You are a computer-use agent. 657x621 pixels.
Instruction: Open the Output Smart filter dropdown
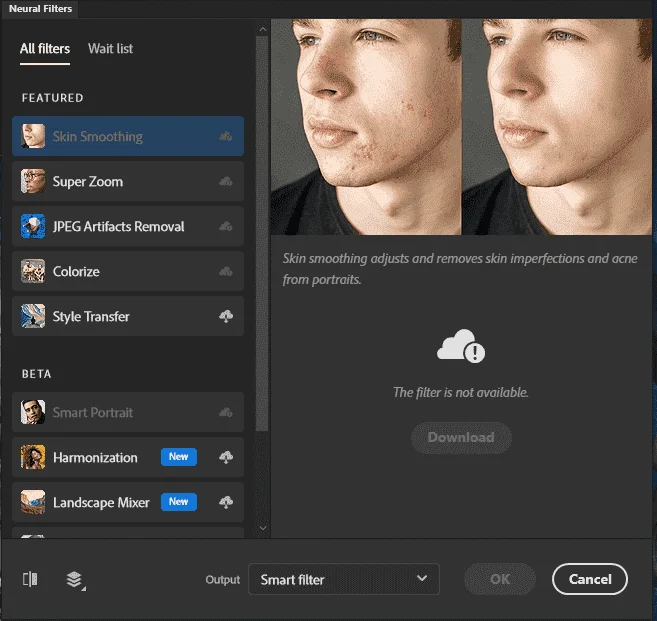pyautogui.click(x=344, y=579)
